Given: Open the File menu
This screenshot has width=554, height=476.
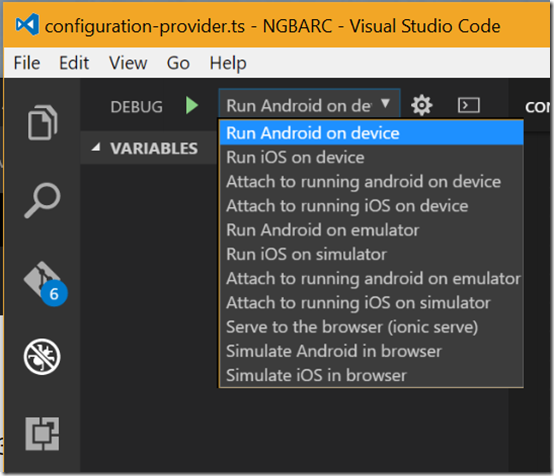Looking at the screenshot, I should (27, 63).
